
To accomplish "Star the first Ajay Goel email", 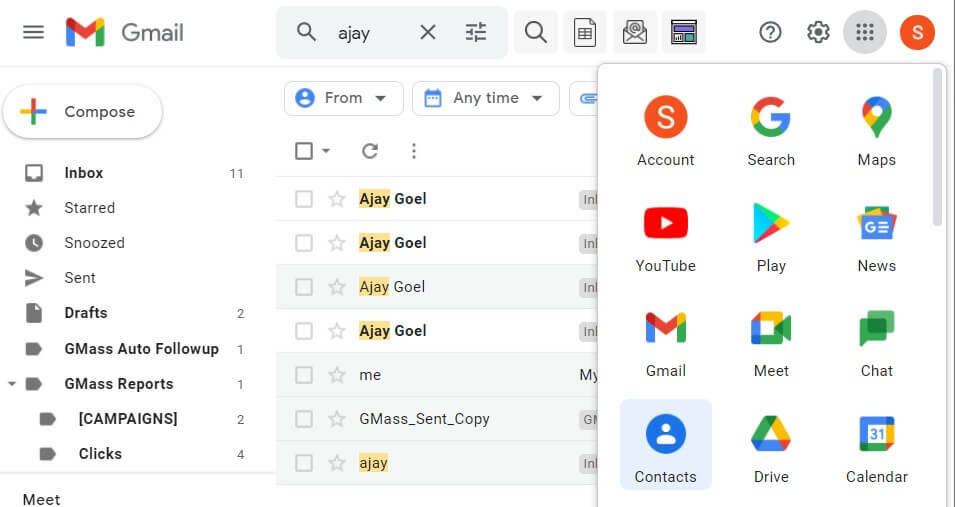I will [337, 199].
